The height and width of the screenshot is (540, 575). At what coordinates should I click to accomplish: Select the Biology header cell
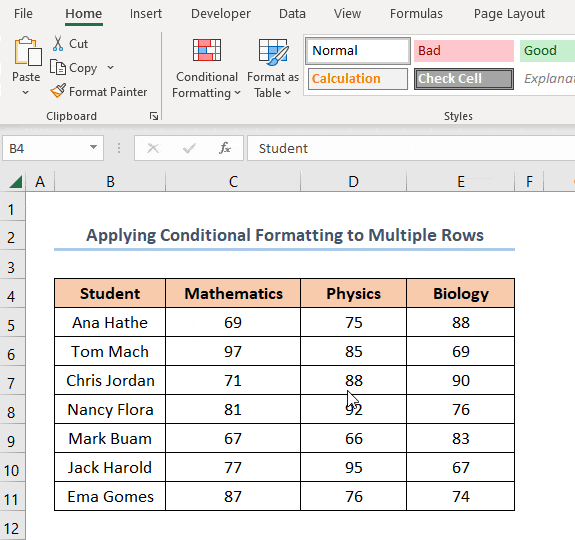click(461, 293)
